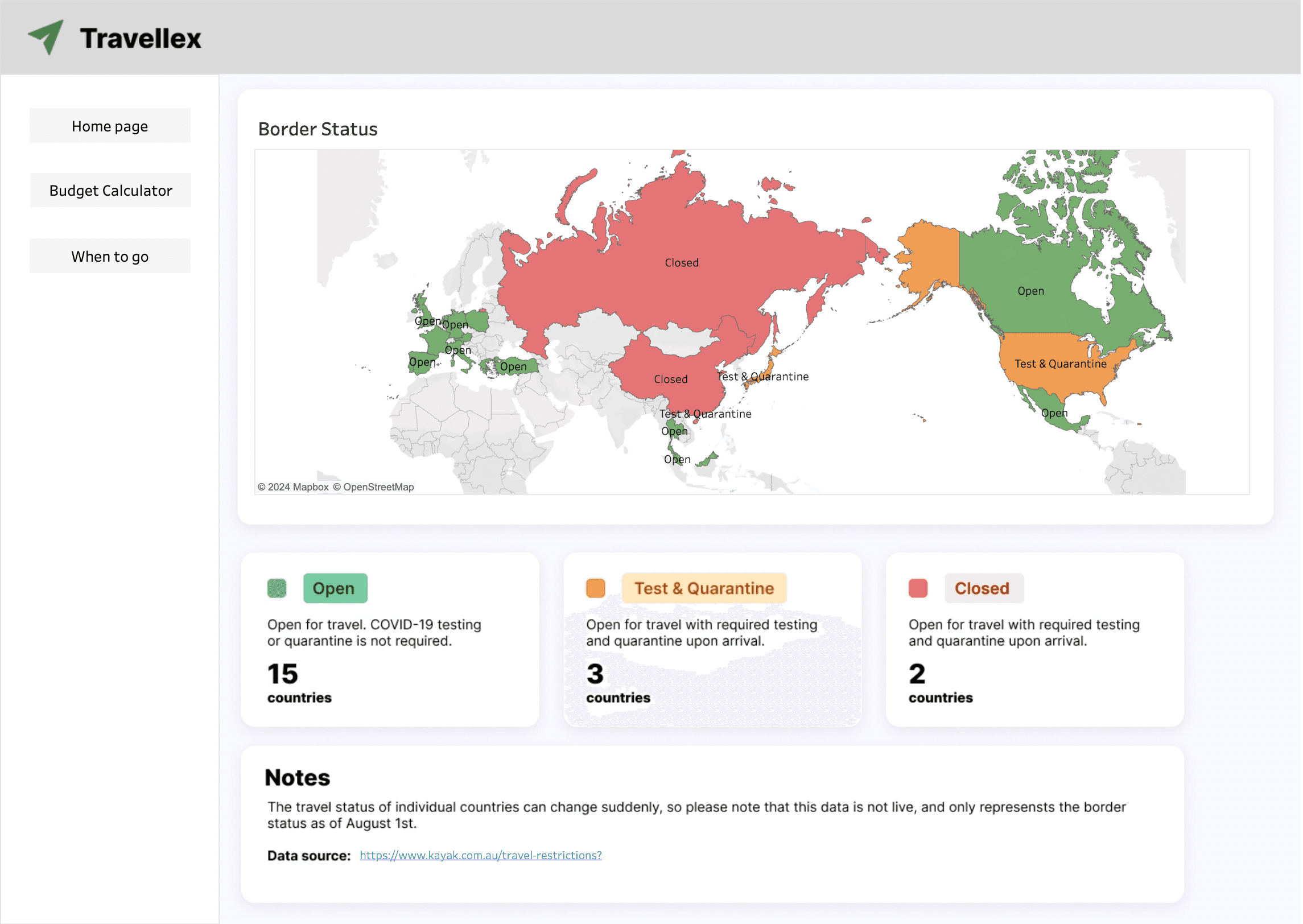Click the orange Test & Quarantine legend swatch
Image resolution: width=1303 pixels, height=924 pixels.
click(596, 588)
